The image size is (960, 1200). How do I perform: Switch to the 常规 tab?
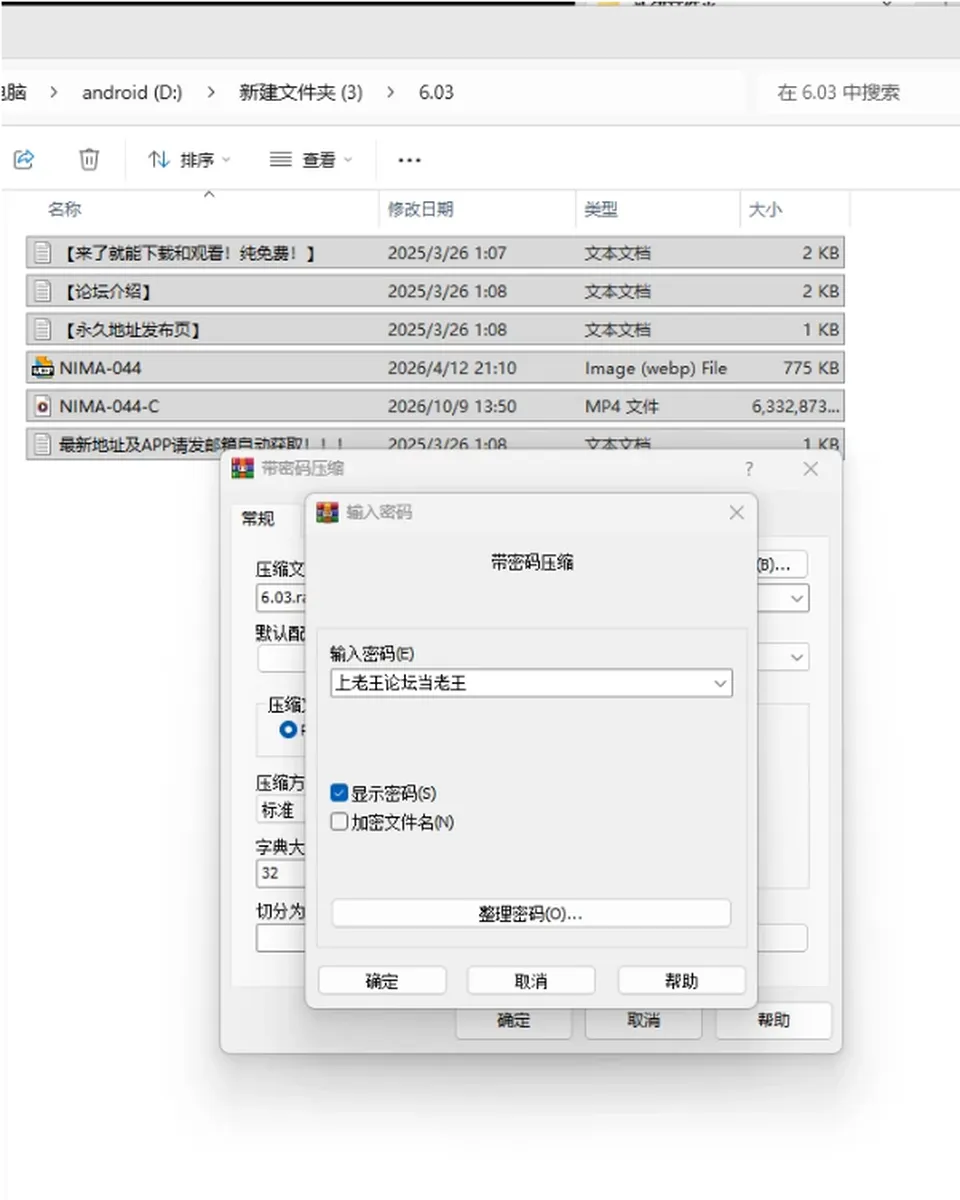coord(258,518)
